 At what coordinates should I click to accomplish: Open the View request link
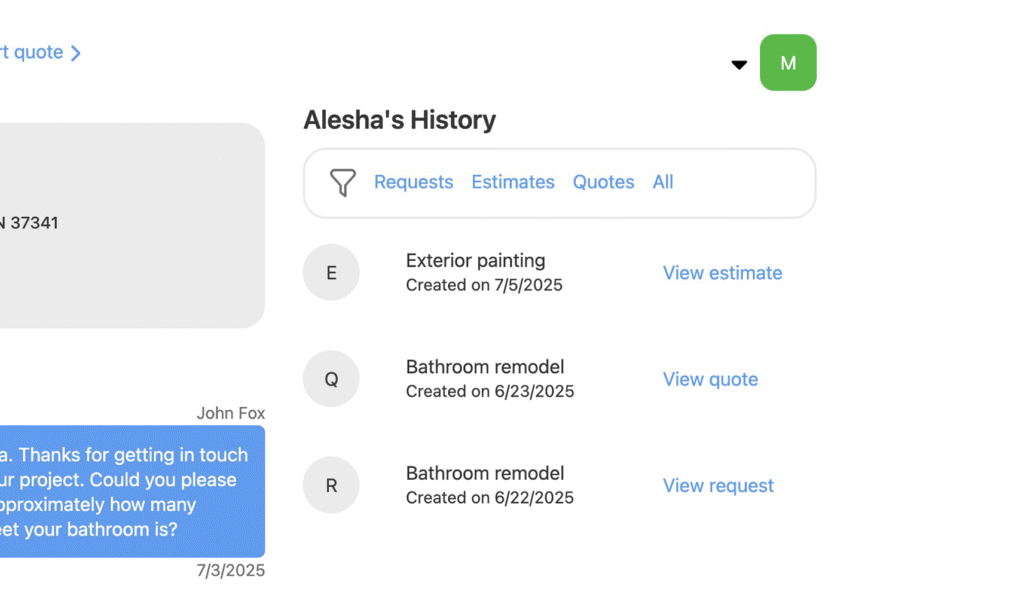[x=718, y=486]
